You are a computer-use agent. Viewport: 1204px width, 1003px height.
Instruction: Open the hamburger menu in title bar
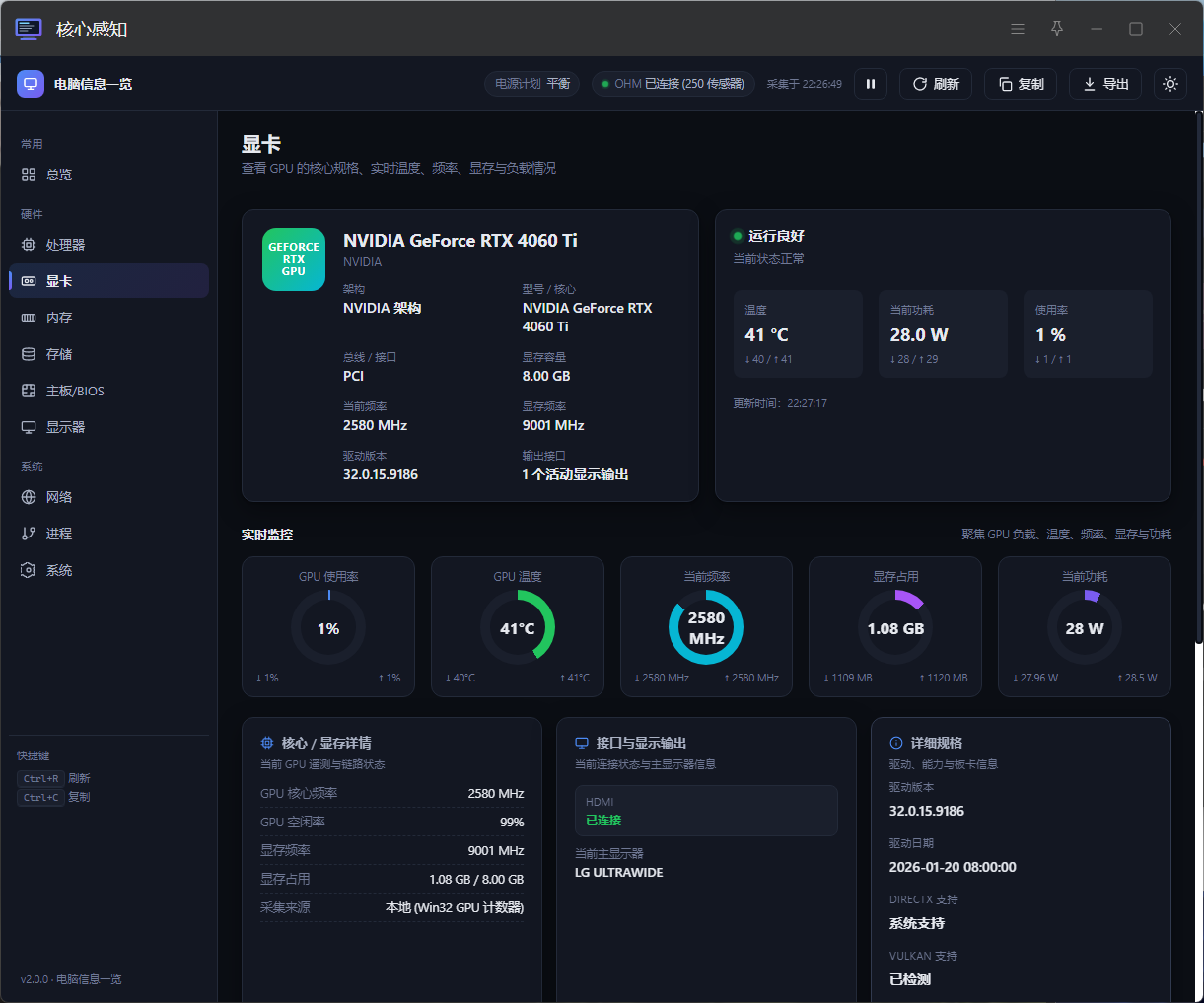pos(1018,29)
